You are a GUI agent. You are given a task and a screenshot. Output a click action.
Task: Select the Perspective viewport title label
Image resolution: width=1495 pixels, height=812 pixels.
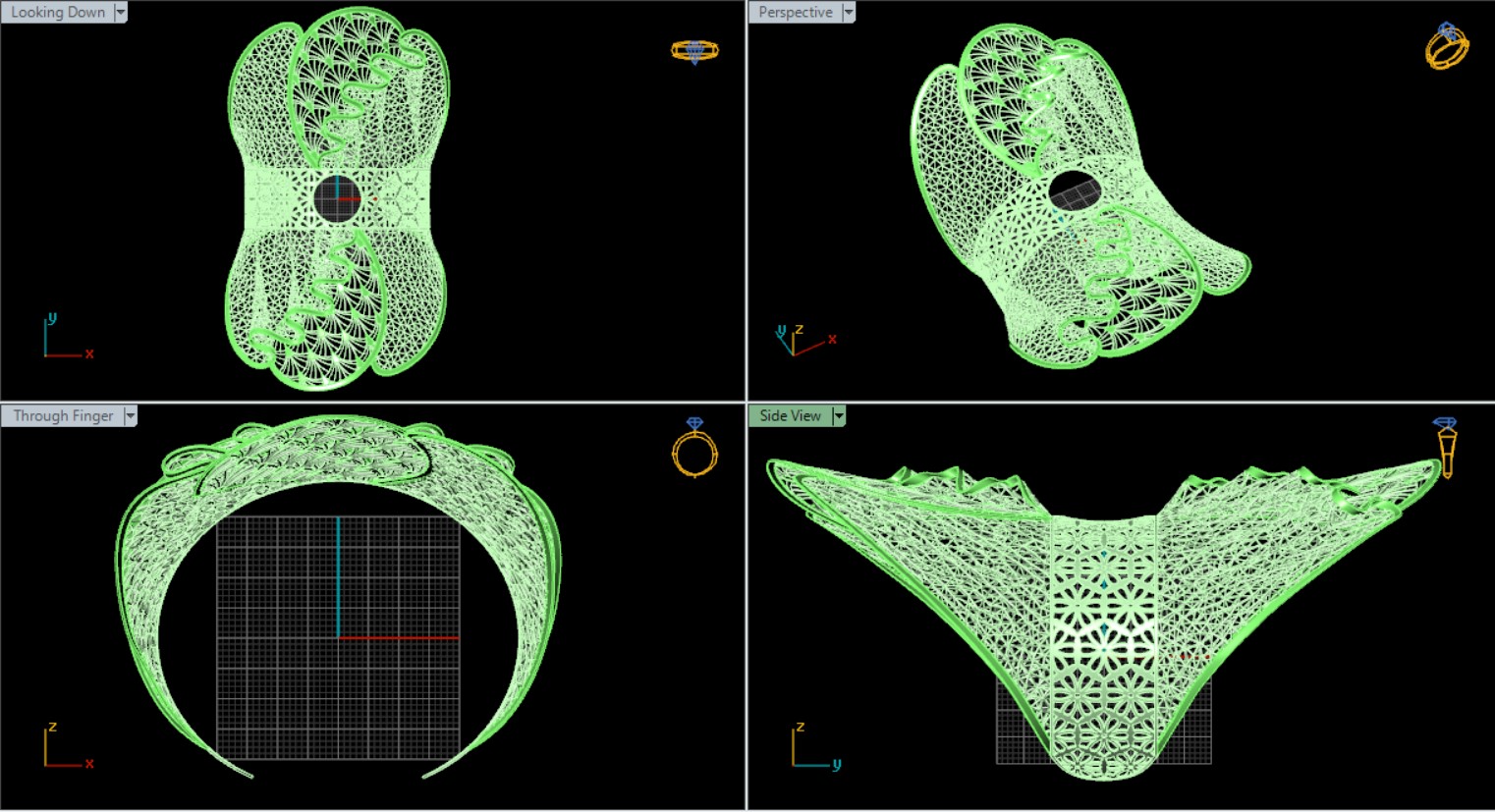pyautogui.click(x=795, y=13)
